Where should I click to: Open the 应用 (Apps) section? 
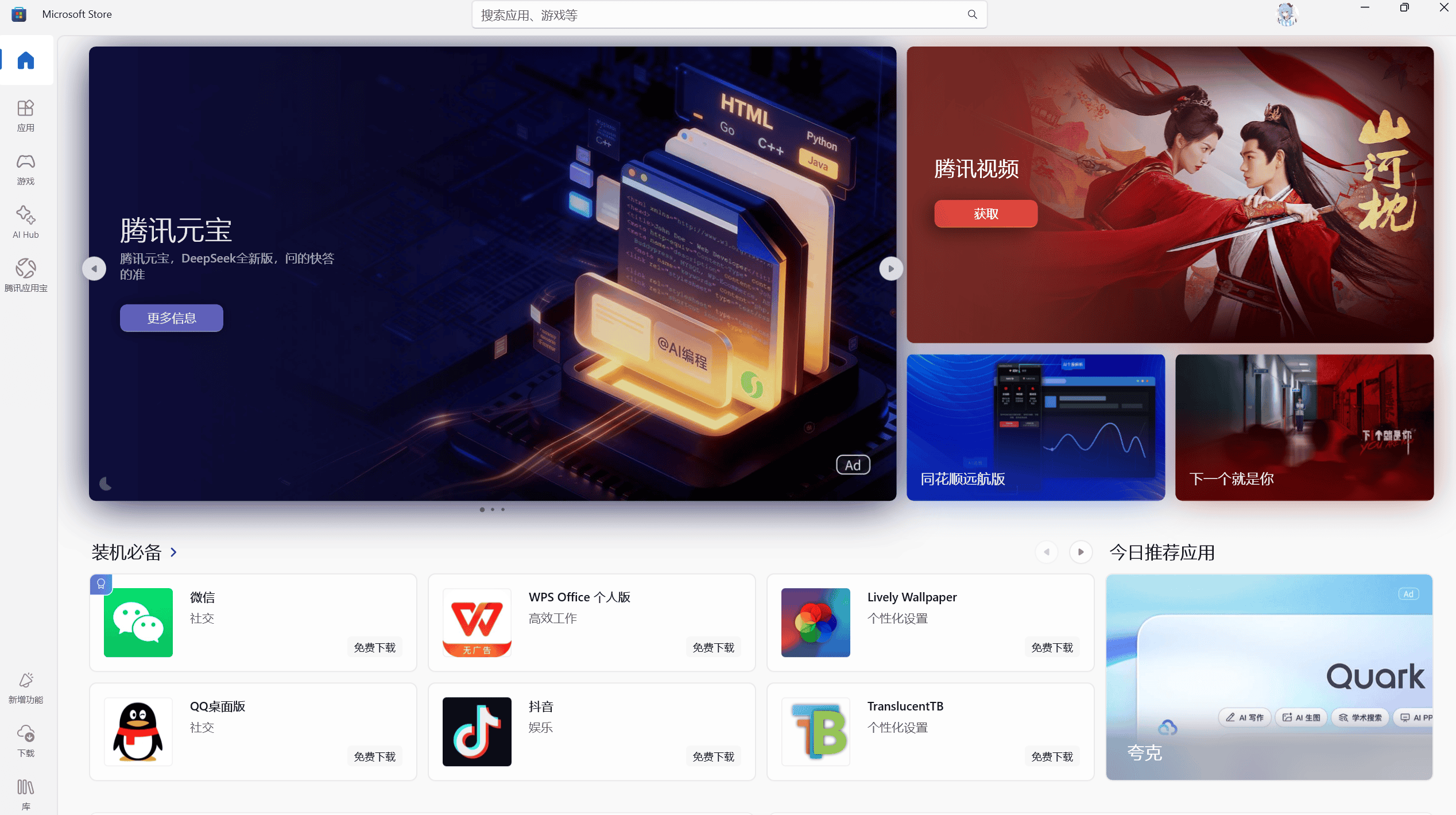tap(26, 115)
